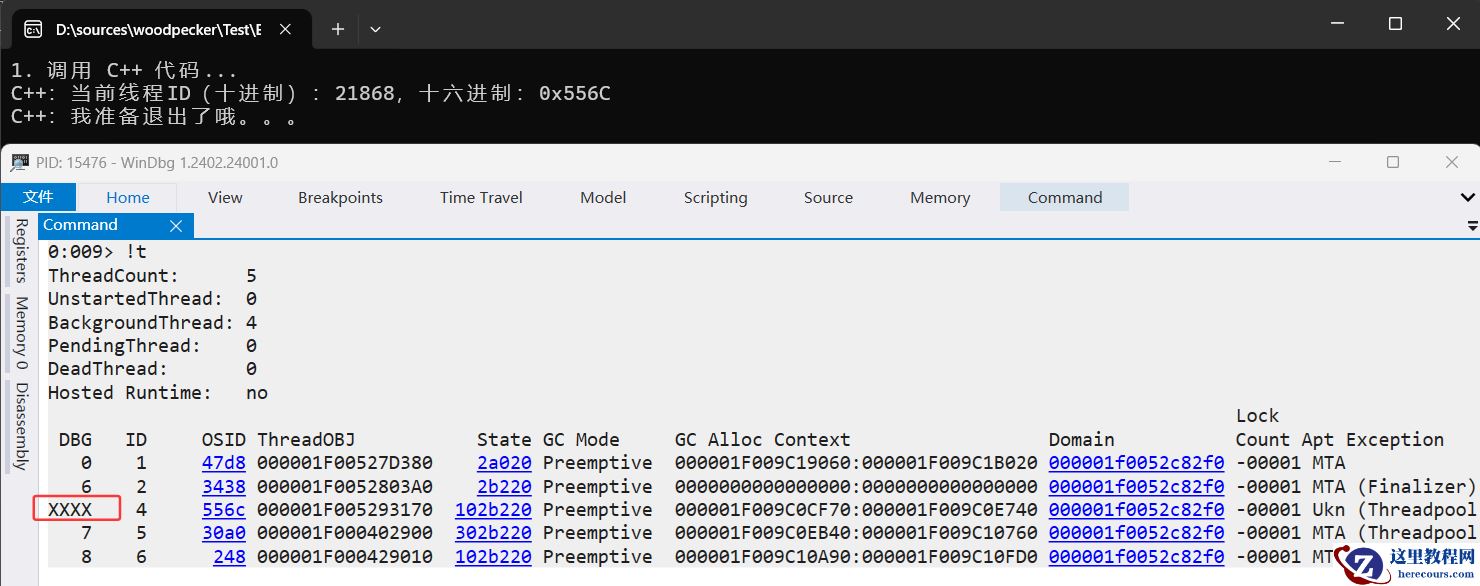Switch to the Breakpoints ribbon tab
The image size is (1480, 586).
[340, 197]
